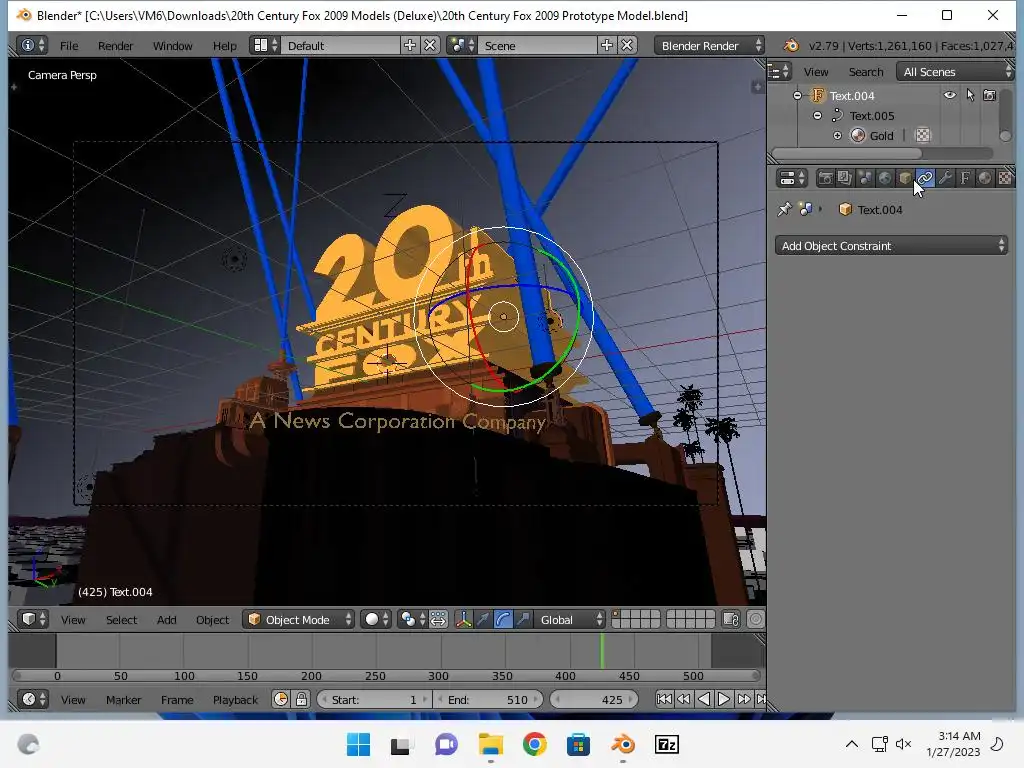
Task: Click the scene breadcrumb icon in properties
Action: click(x=806, y=209)
